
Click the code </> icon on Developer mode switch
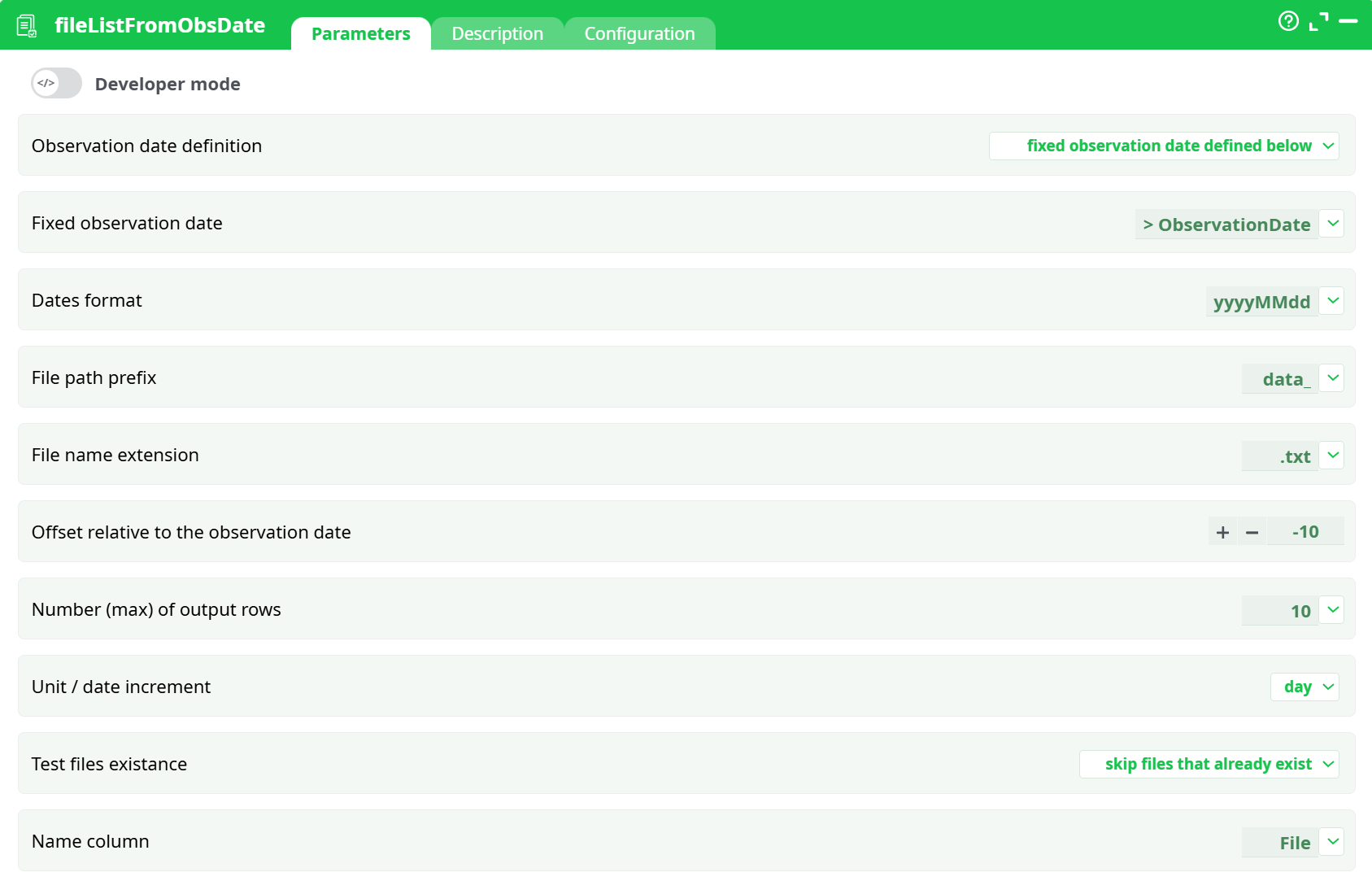[45, 83]
